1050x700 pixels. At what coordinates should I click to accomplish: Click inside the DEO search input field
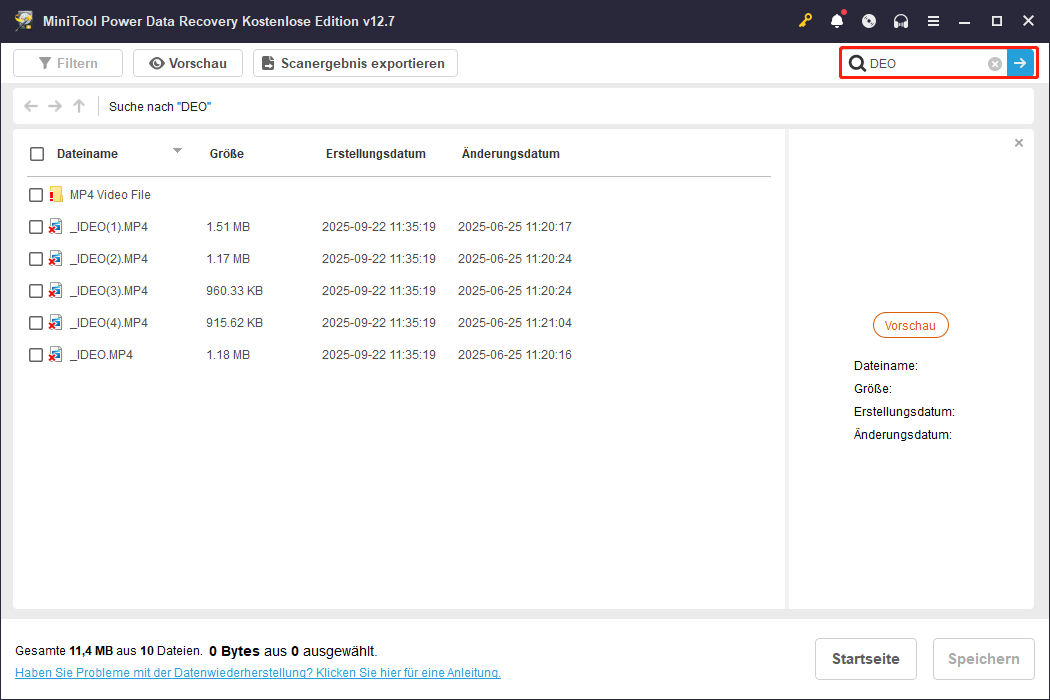tap(920, 63)
